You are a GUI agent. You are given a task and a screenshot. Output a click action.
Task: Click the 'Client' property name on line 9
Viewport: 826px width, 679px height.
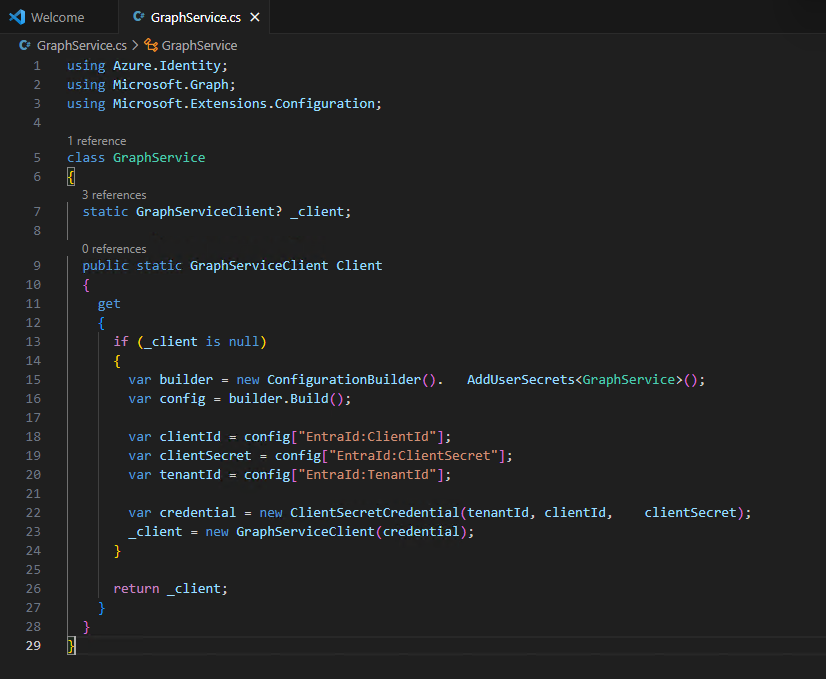359,265
